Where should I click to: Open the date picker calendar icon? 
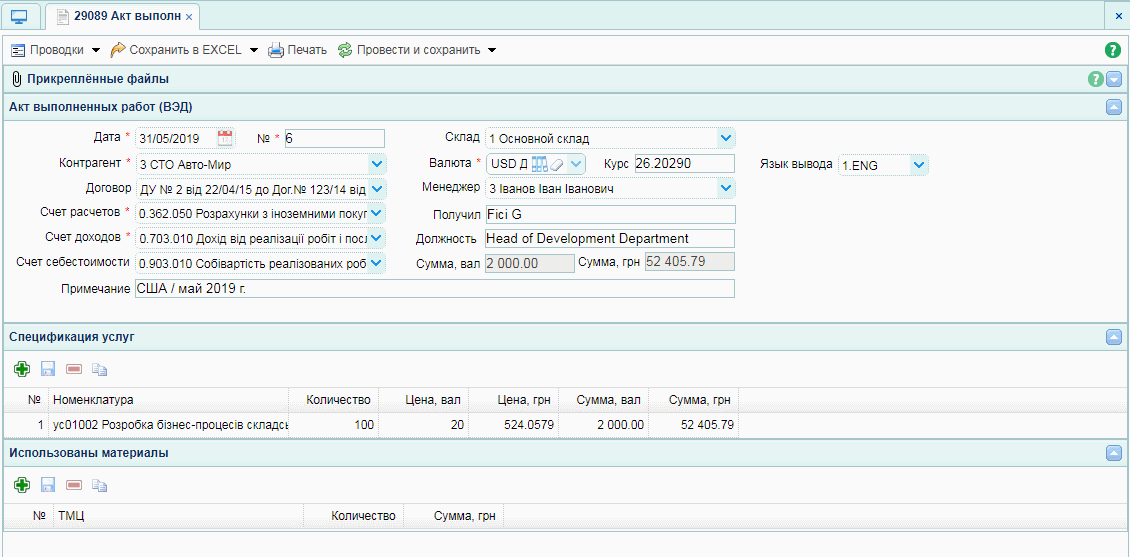[x=225, y=138]
